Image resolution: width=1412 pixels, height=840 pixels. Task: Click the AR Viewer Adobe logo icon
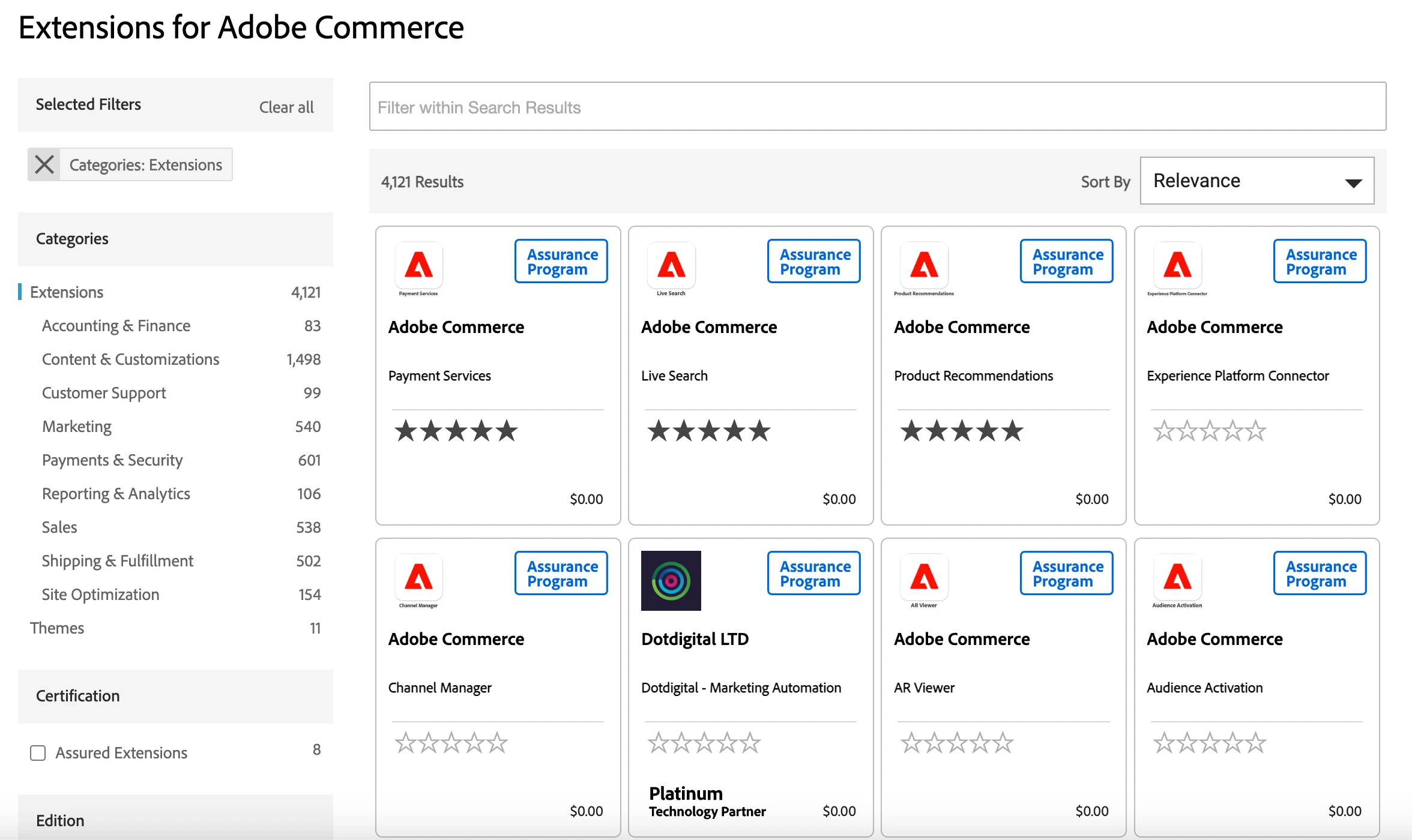[x=924, y=577]
